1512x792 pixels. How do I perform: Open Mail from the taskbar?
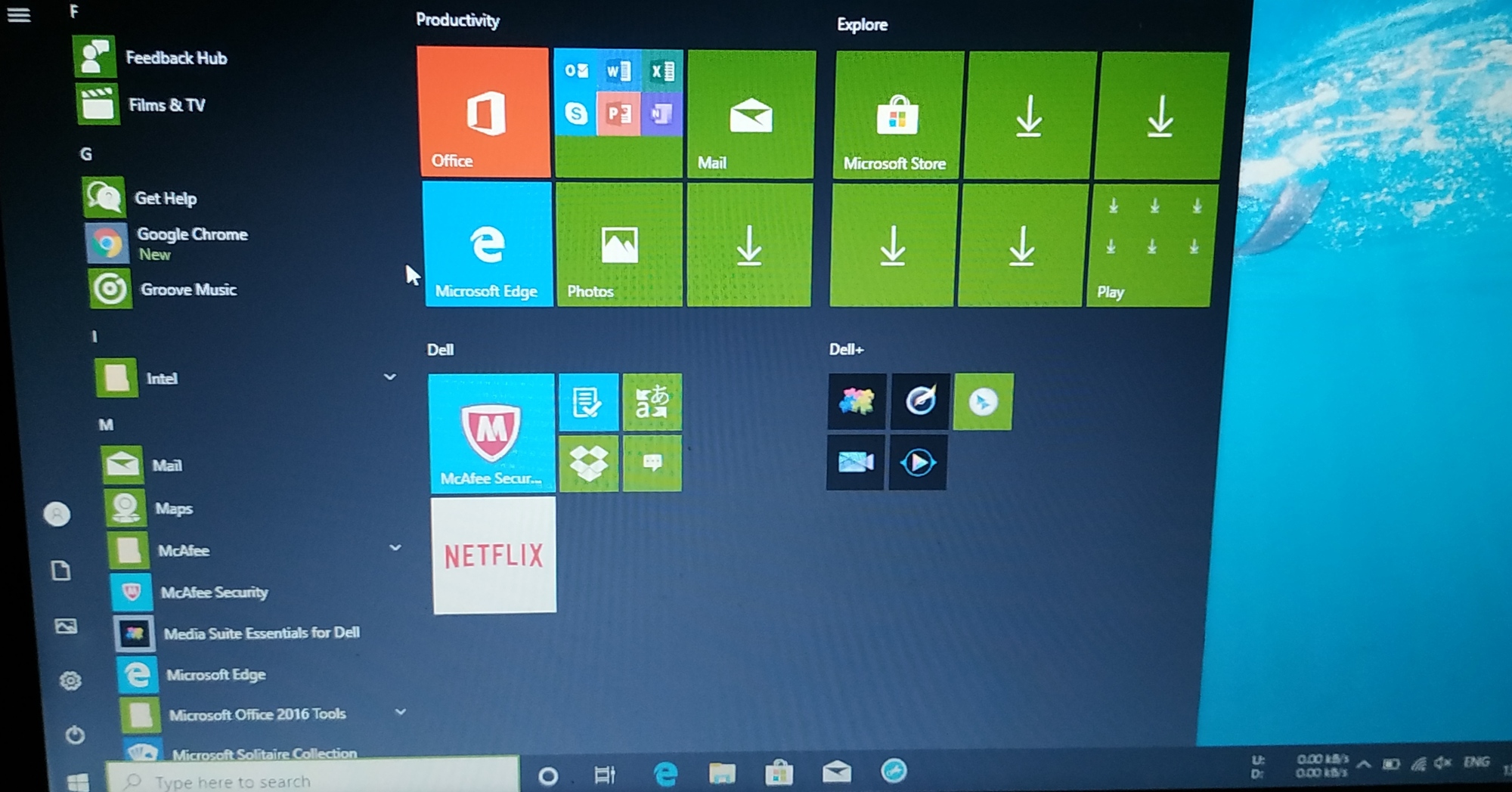tap(836, 772)
